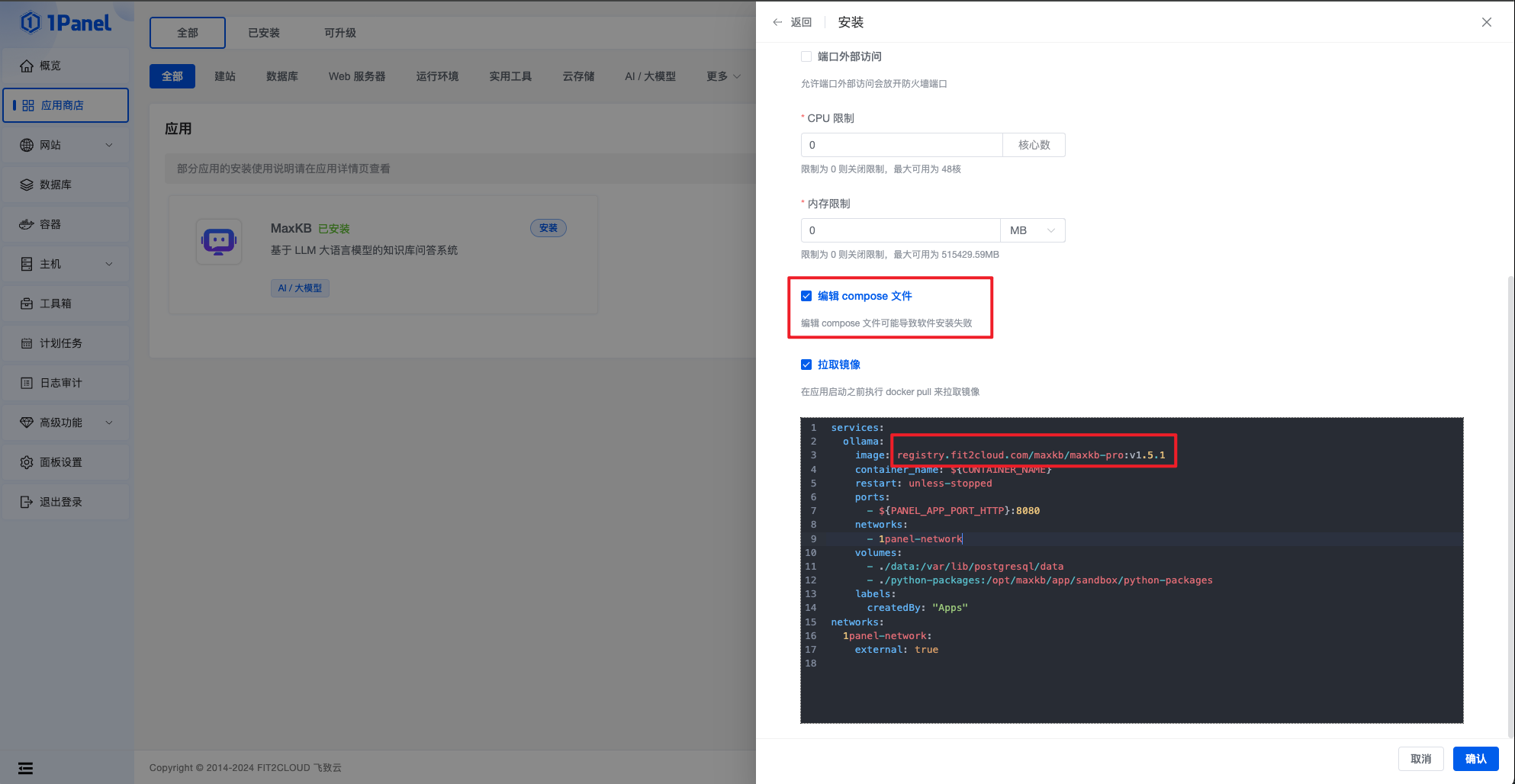1515x784 pixels.
Task: Filter apps by AI / 大模型 category
Action: point(650,76)
